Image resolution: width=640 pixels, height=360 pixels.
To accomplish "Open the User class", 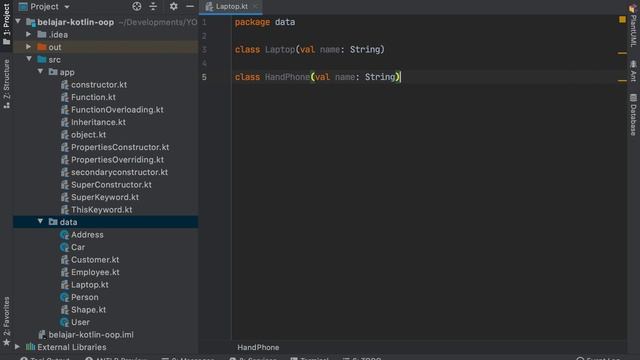I will tap(80, 322).
